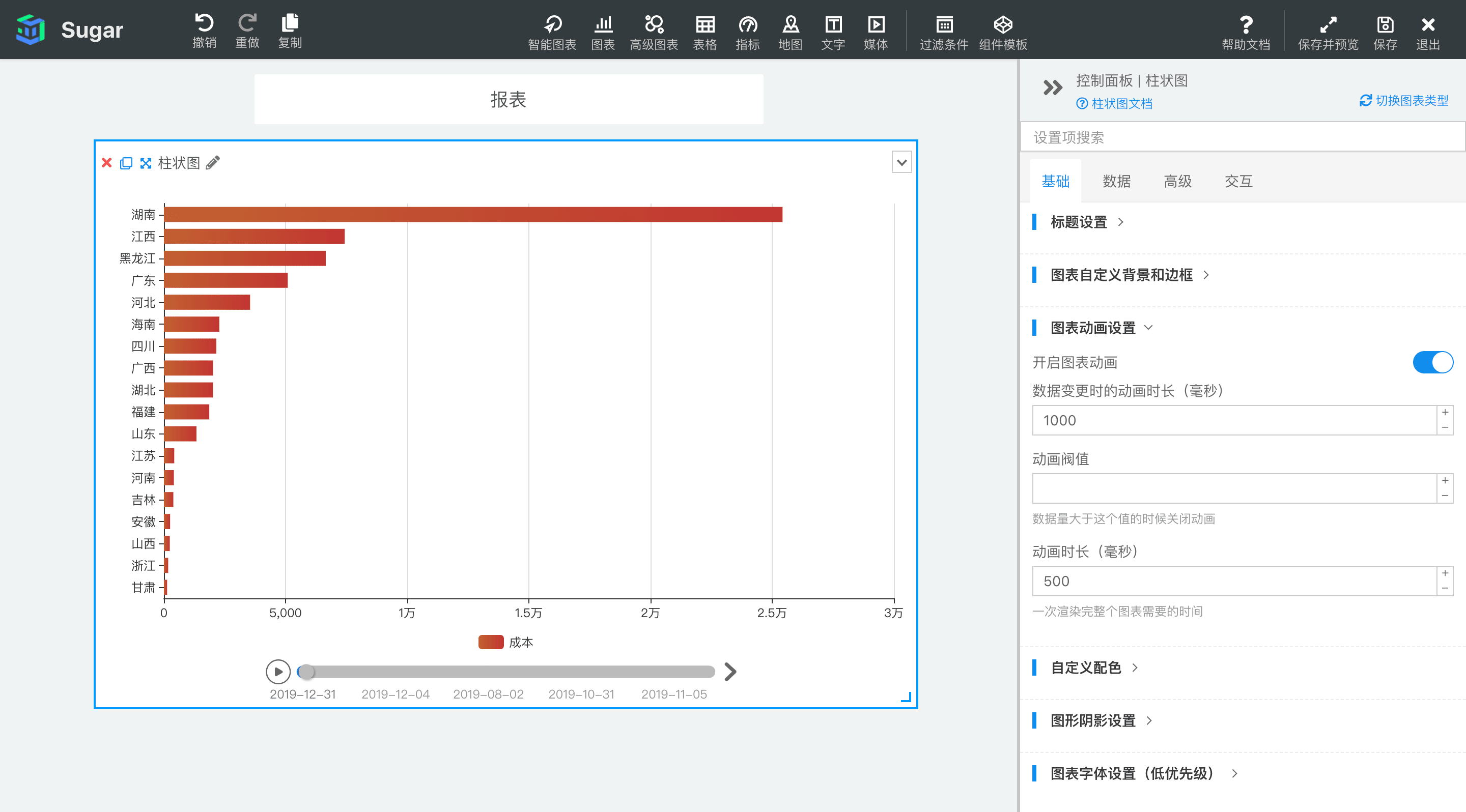Open 组件模板 component templates
The height and width of the screenshot is (812, 1466).
[1003, 33]
